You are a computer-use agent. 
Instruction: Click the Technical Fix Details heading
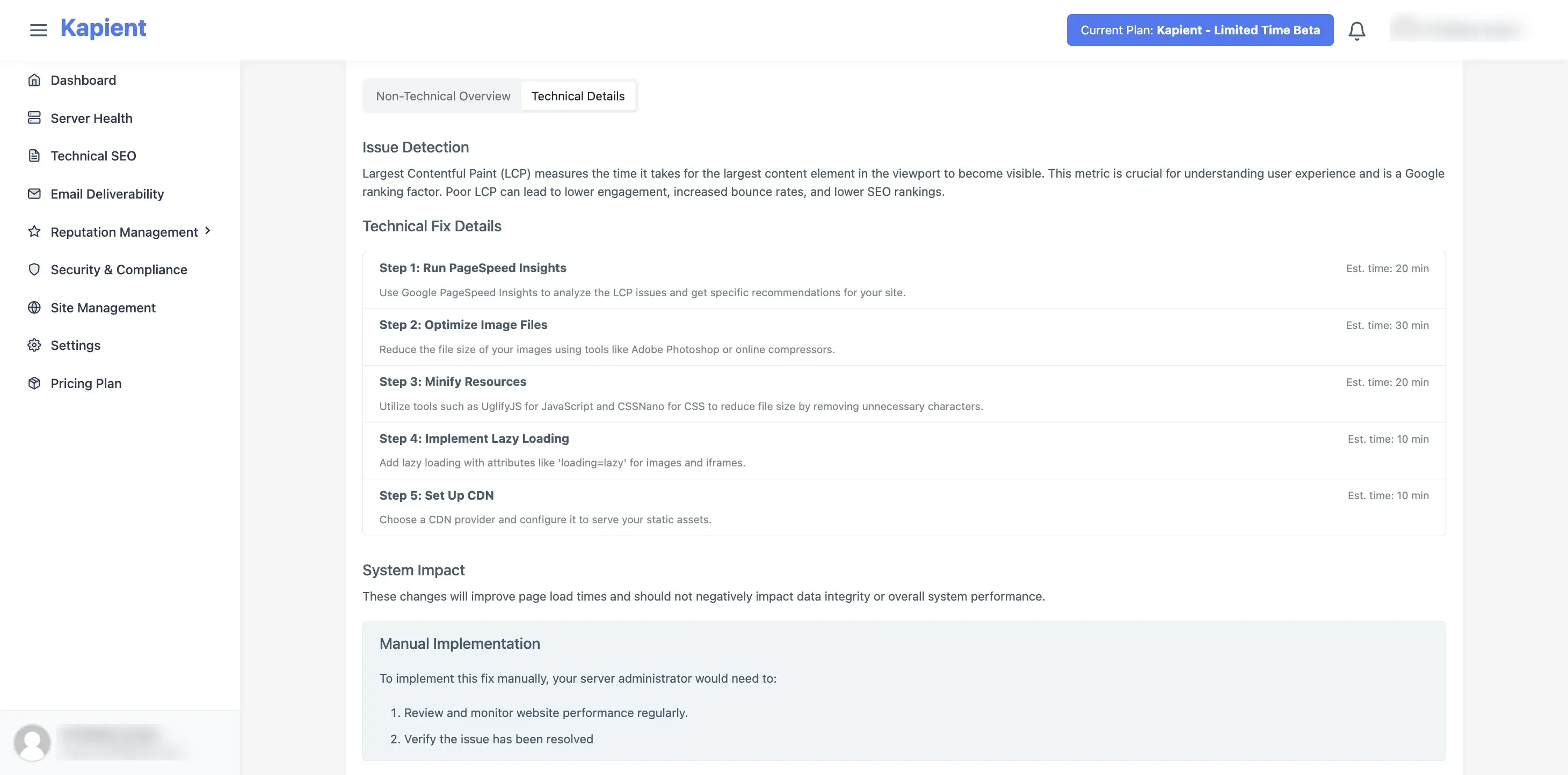pos(432,226)
